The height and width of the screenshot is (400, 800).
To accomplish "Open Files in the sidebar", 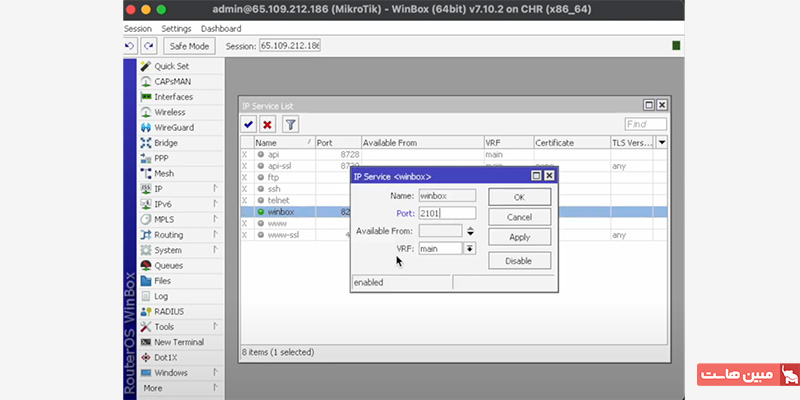I will point(181,281).
